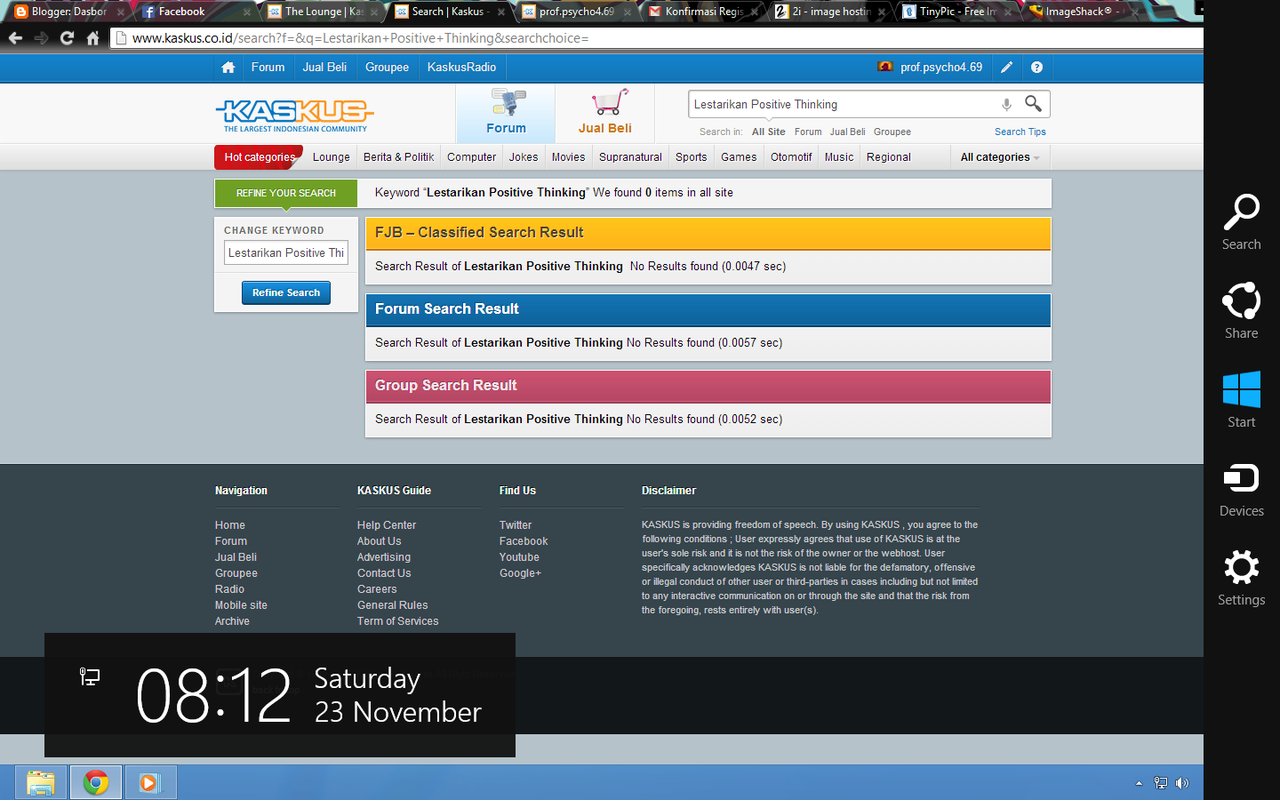
Task: Open the Settings charm
Action: pos(1241,578)
